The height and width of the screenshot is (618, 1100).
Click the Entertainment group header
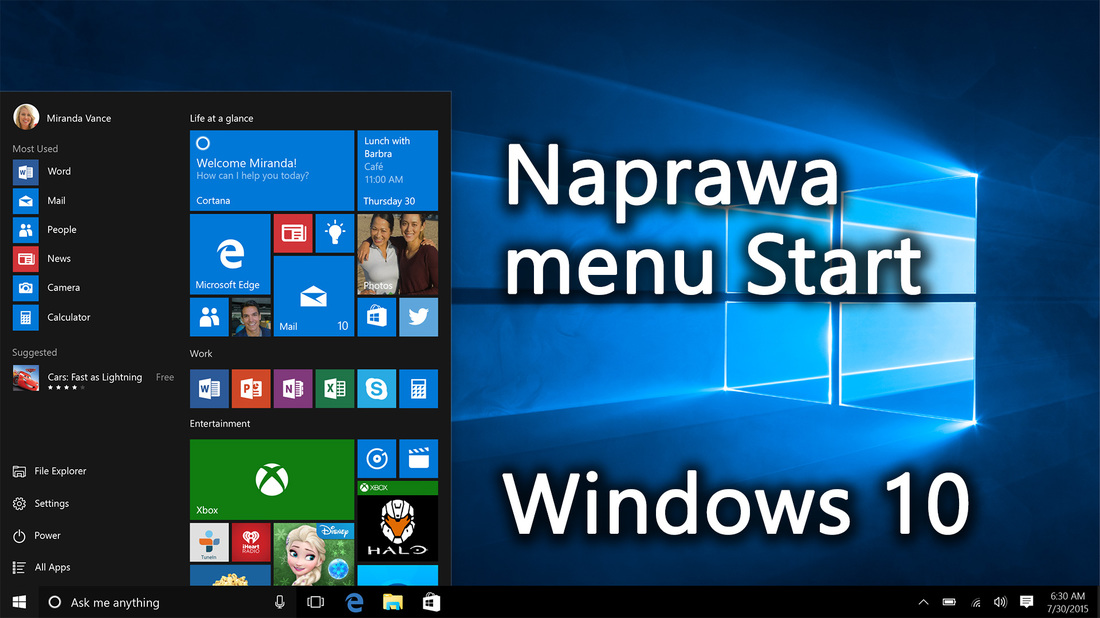(220, 424)
